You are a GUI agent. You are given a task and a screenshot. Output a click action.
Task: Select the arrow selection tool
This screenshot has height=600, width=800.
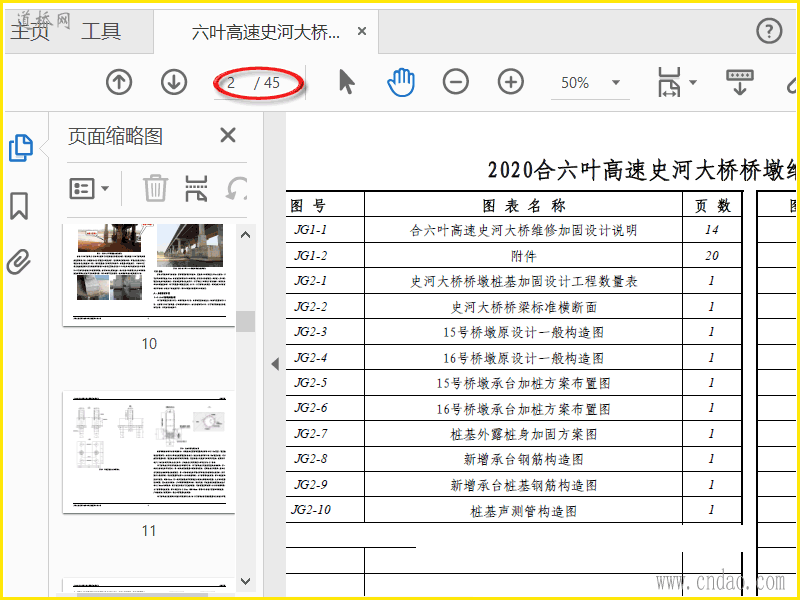pos(347,82)
